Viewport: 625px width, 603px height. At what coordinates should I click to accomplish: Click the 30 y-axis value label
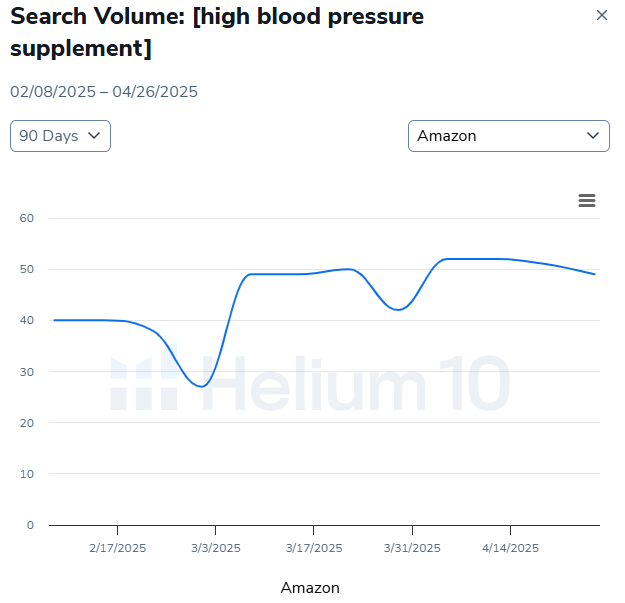click(x=27, y=372)
